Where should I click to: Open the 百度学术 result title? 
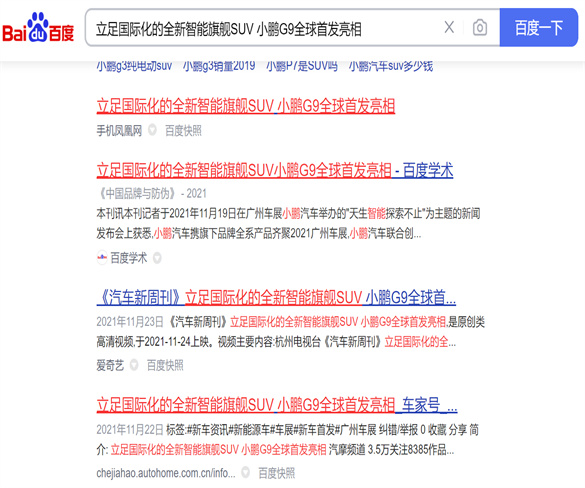pos(275,170)
